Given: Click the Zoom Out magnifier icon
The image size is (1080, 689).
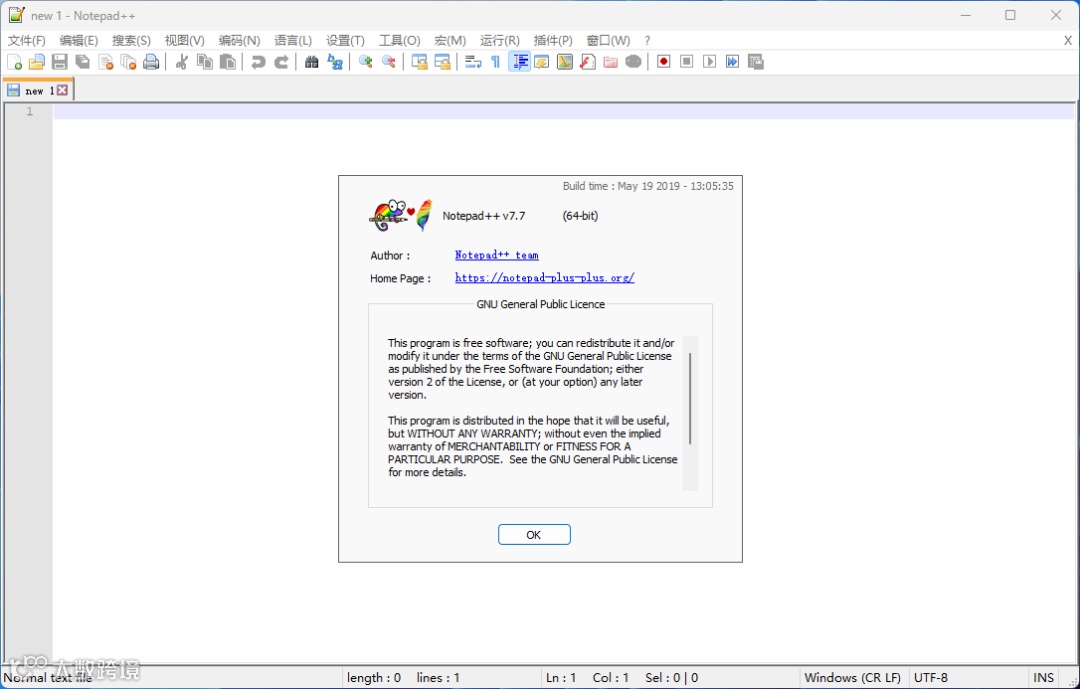Looking at the screenshot, I should pyautogui.click(x=388, y=62).
